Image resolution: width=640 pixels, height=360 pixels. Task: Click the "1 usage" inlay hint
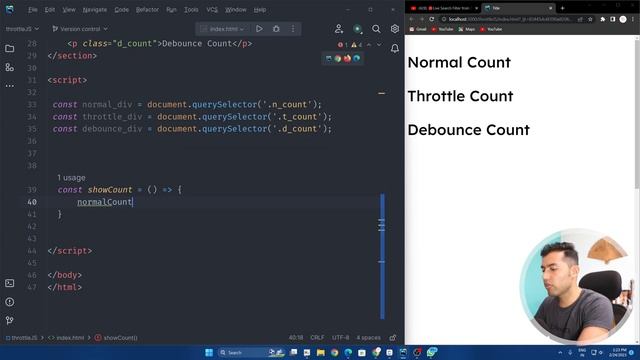click(71, 178)
